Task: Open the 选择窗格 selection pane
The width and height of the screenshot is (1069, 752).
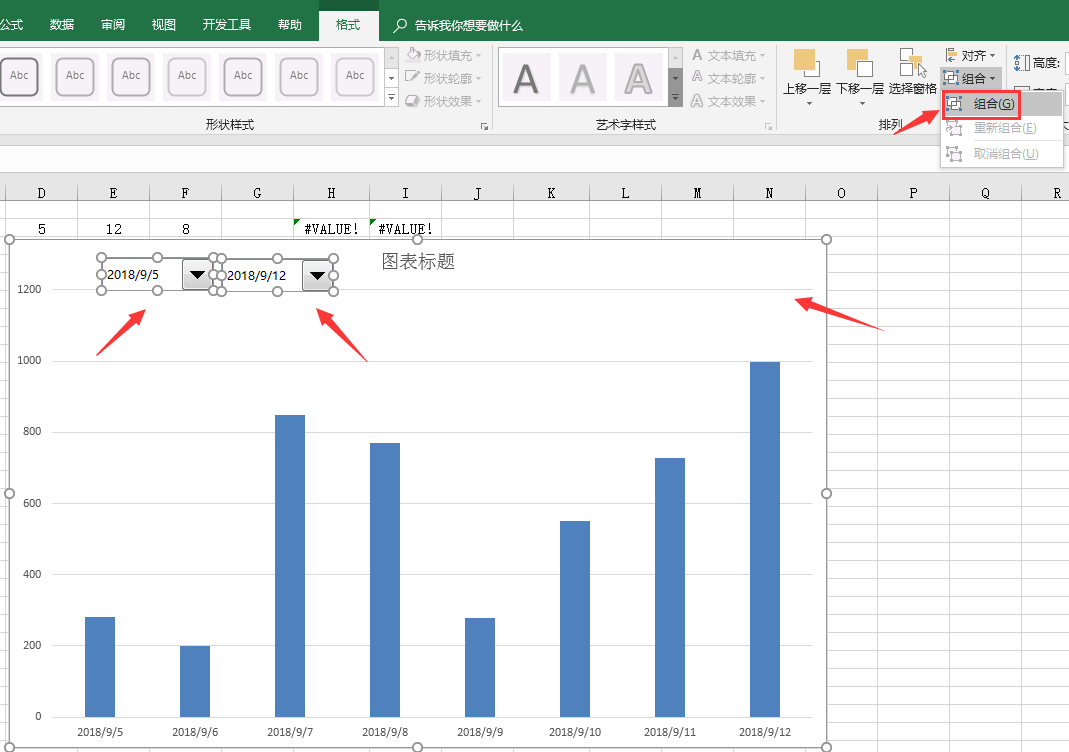Action: click(912, 72)
